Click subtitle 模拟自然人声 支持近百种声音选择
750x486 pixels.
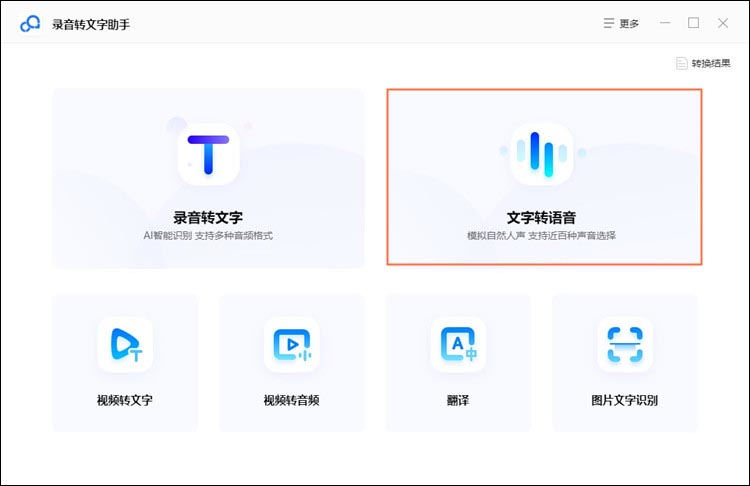541,235
